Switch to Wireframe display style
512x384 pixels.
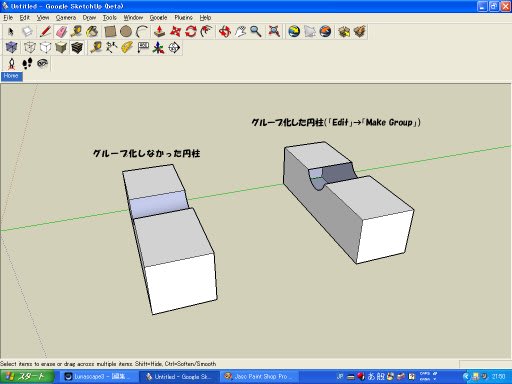(x=29, y=48)
